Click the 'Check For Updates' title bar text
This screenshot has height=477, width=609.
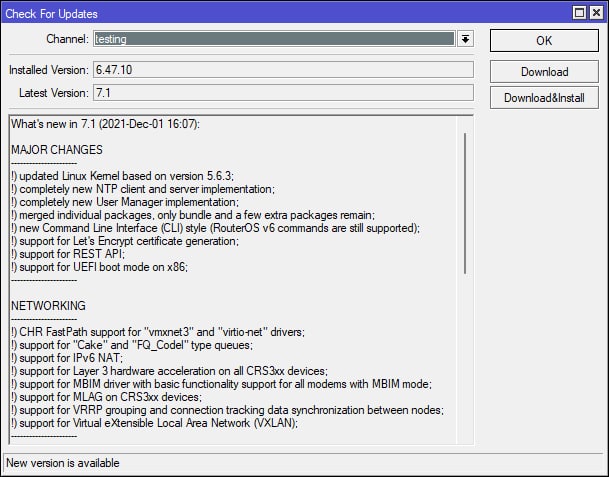tap(51, 14)
